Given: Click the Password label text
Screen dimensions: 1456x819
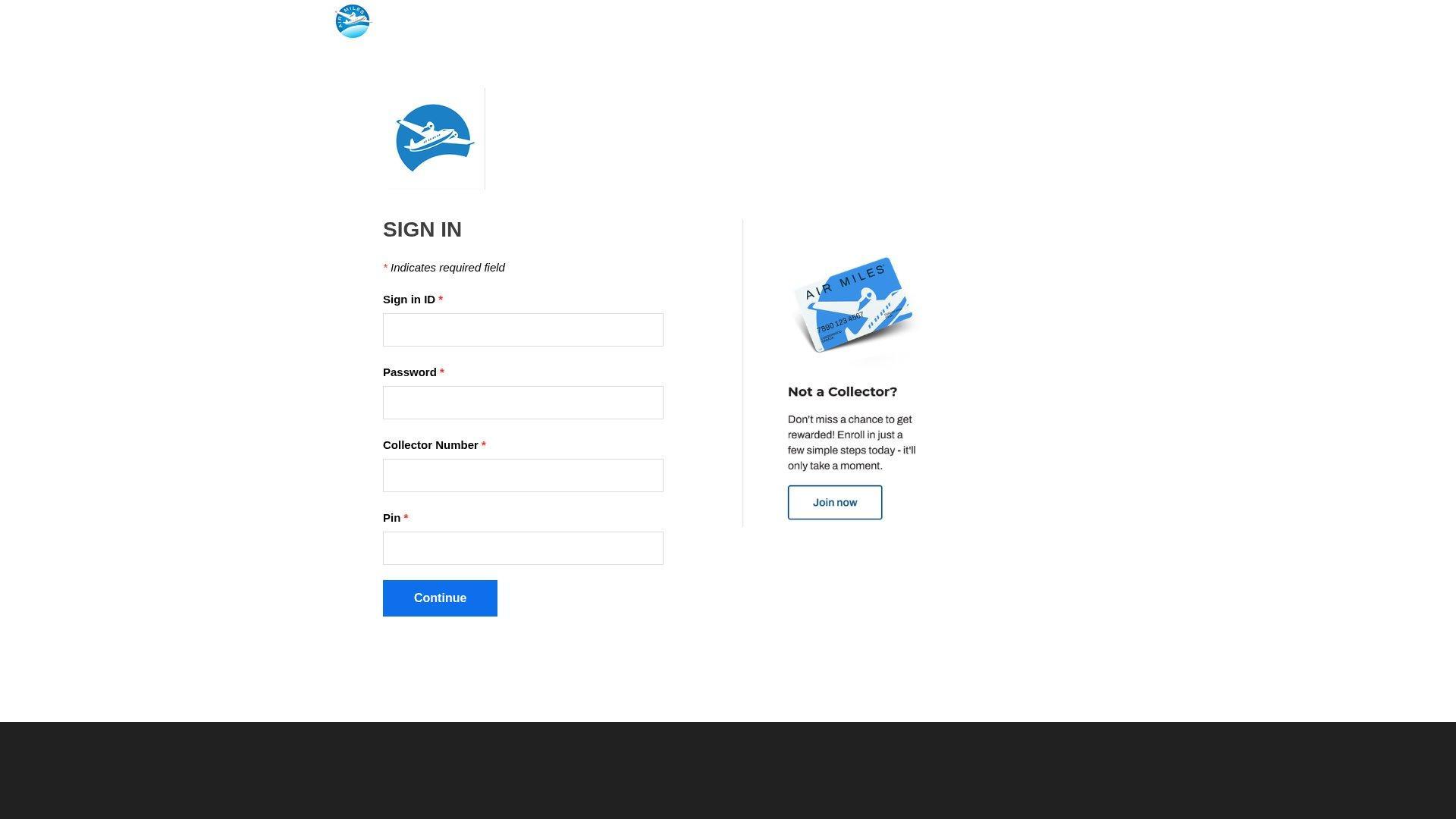Looking at the screenshot, I should point(409,372).
